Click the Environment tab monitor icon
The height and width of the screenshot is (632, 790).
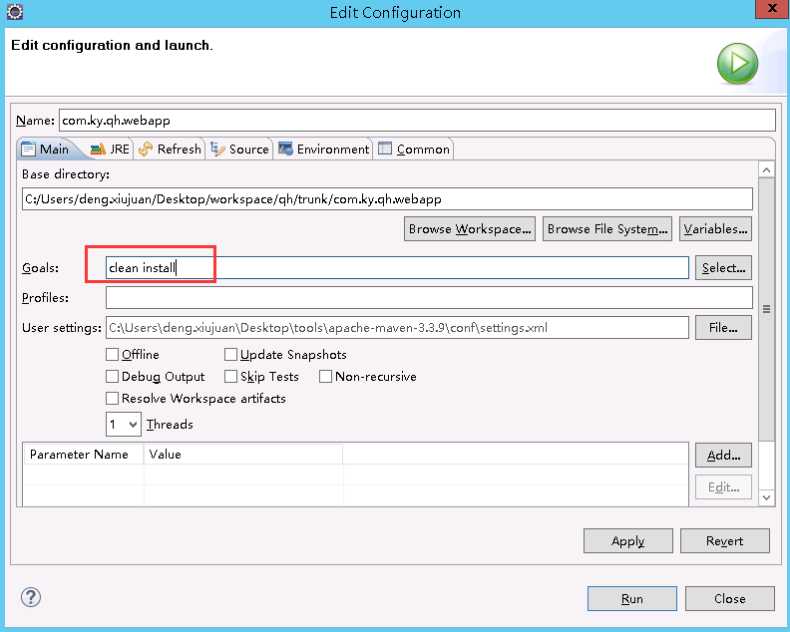coord(285,149)
